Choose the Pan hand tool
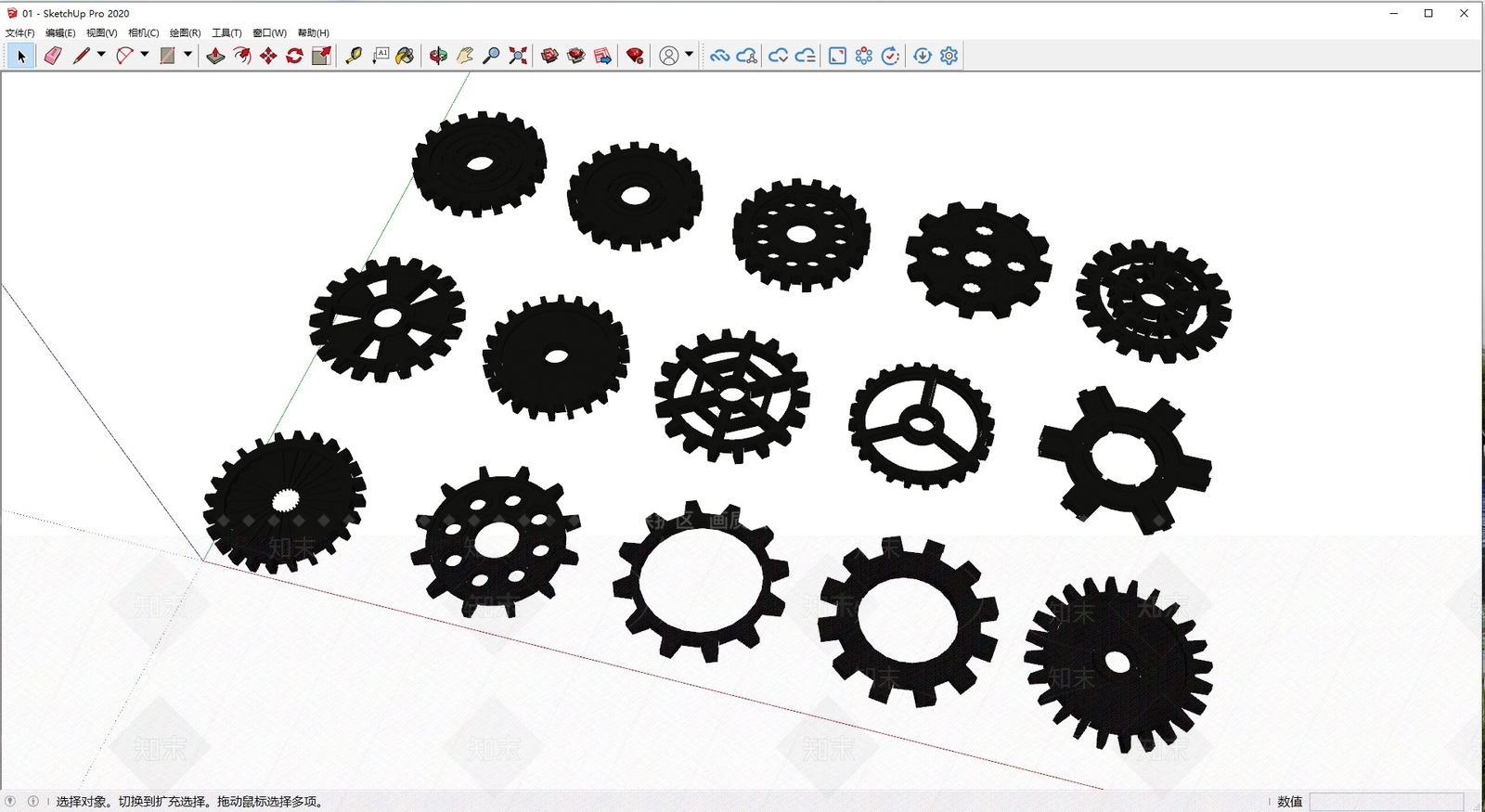This screenshot has width=1485, height=812. (465, 56)
